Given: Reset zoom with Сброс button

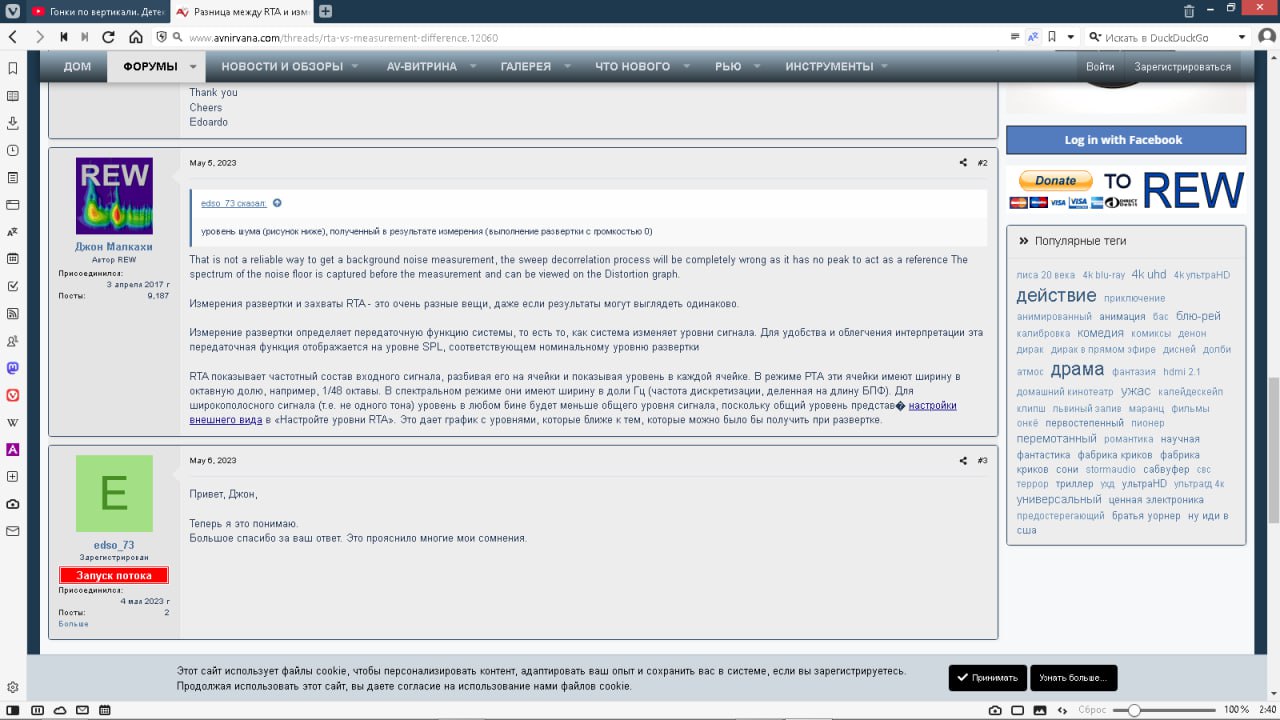Looking at the screenshot, I should pyautogui.click(x=1093, y=710).
